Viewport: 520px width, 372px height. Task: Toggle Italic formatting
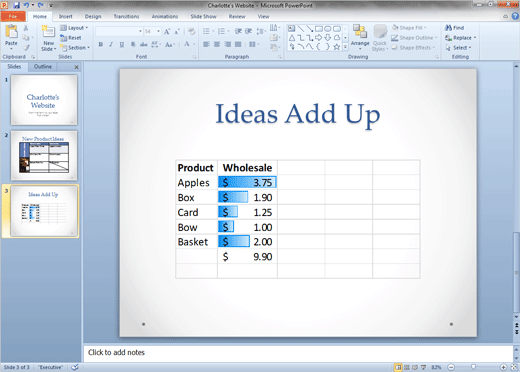pos(111,44)
